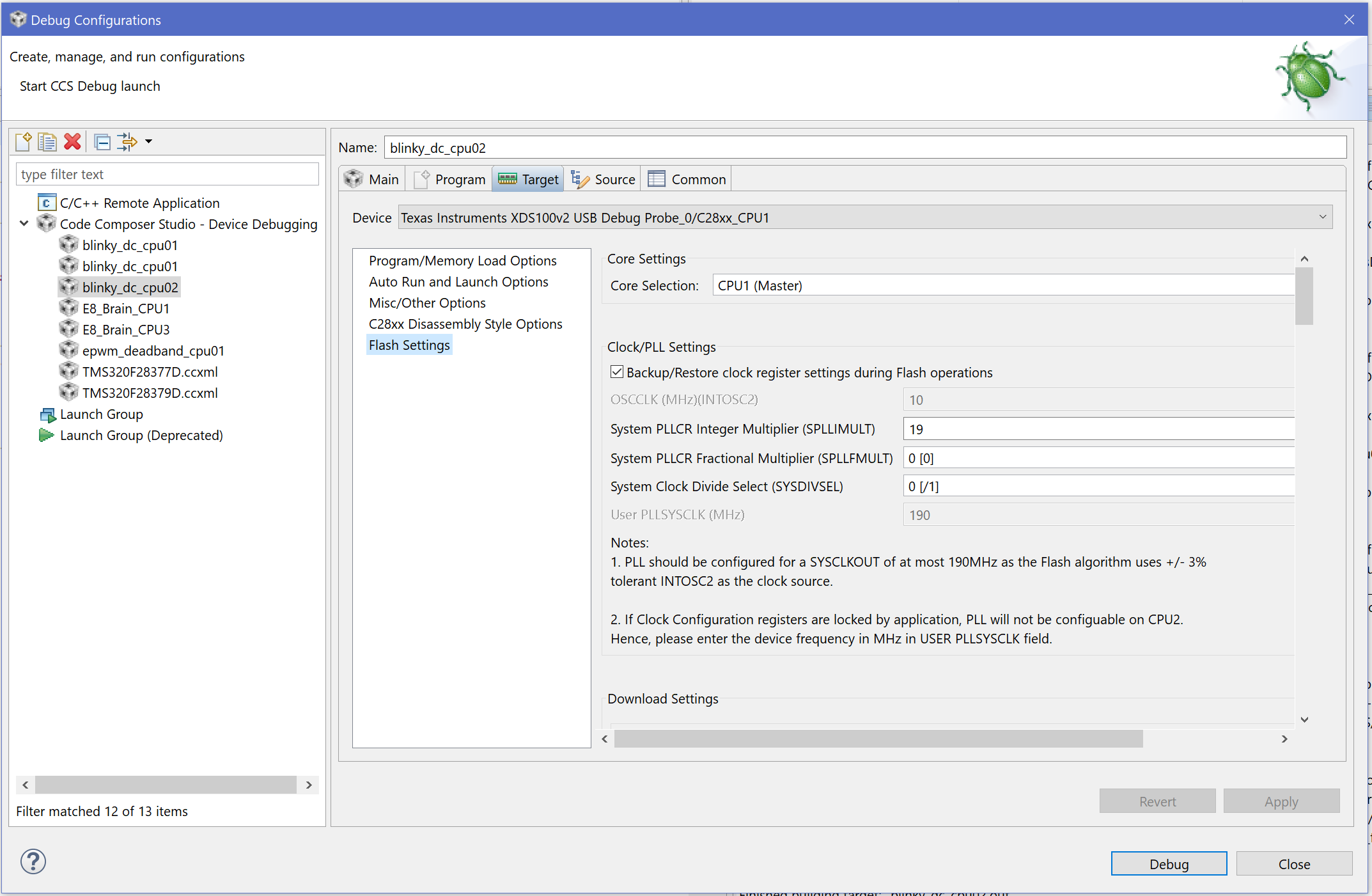Delete selected configuration with red X icon

coord(73,141)
